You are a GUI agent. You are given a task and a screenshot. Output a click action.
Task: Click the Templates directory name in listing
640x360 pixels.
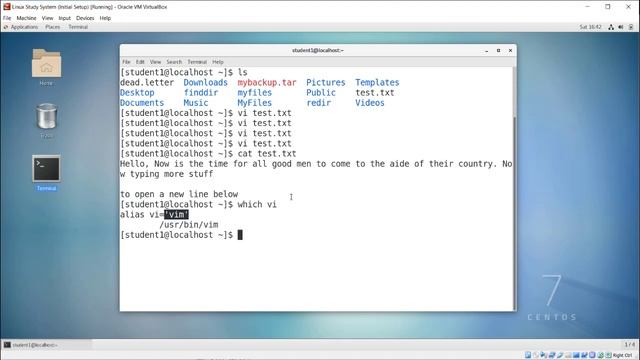[x=377, y=82]
